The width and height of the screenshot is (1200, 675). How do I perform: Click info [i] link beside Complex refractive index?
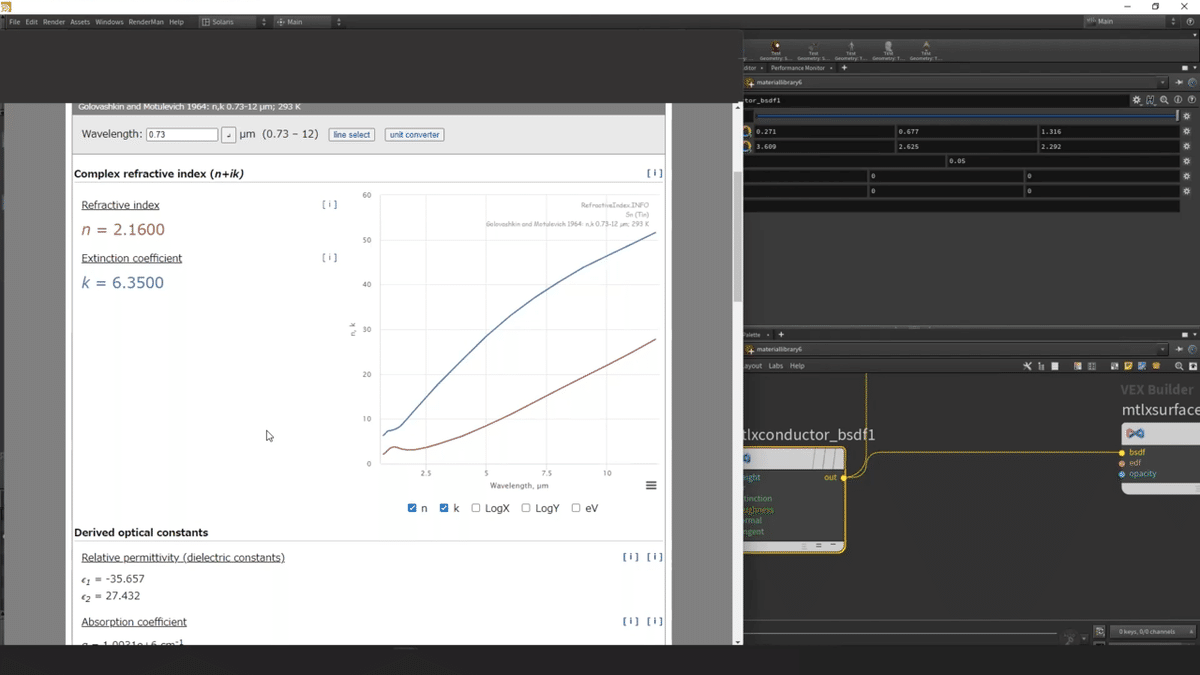point(654,173)
